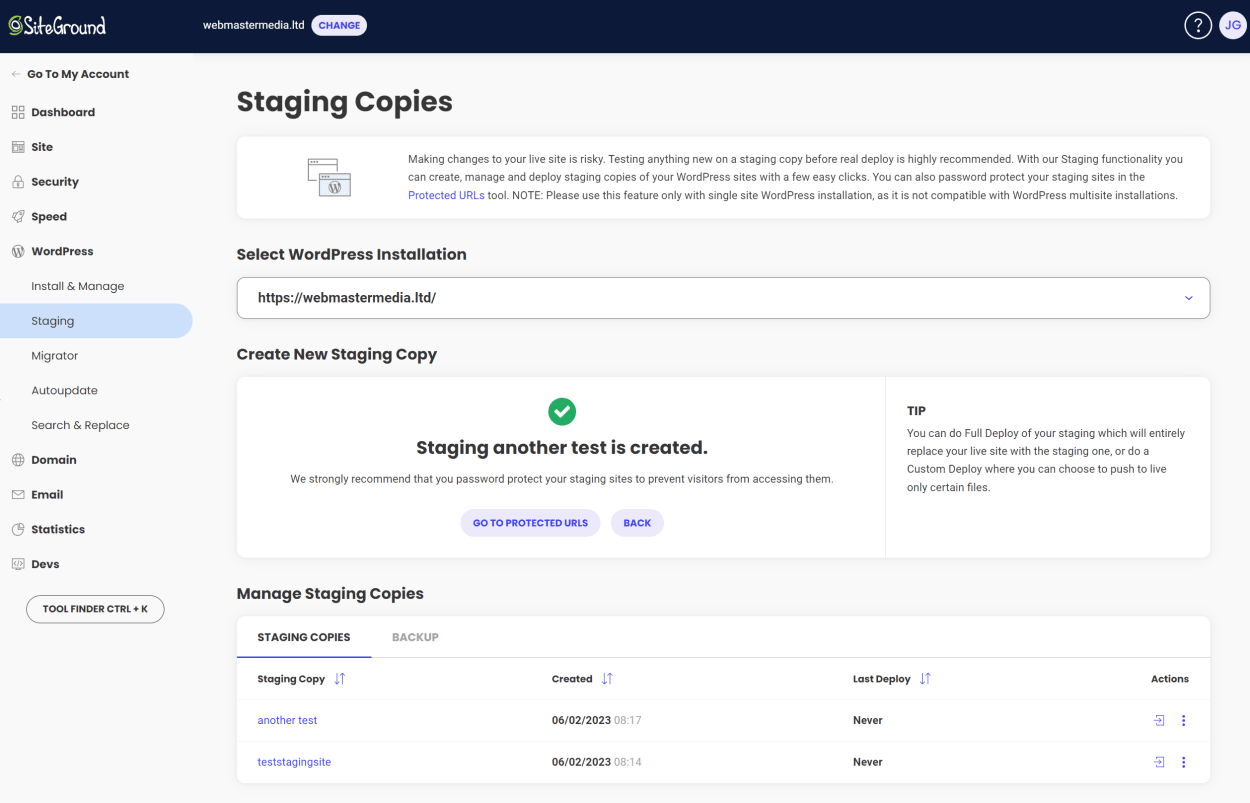Click Never in the another test row
The width and height of the screenshot is (1250, 803).
(x=868, y=720)
